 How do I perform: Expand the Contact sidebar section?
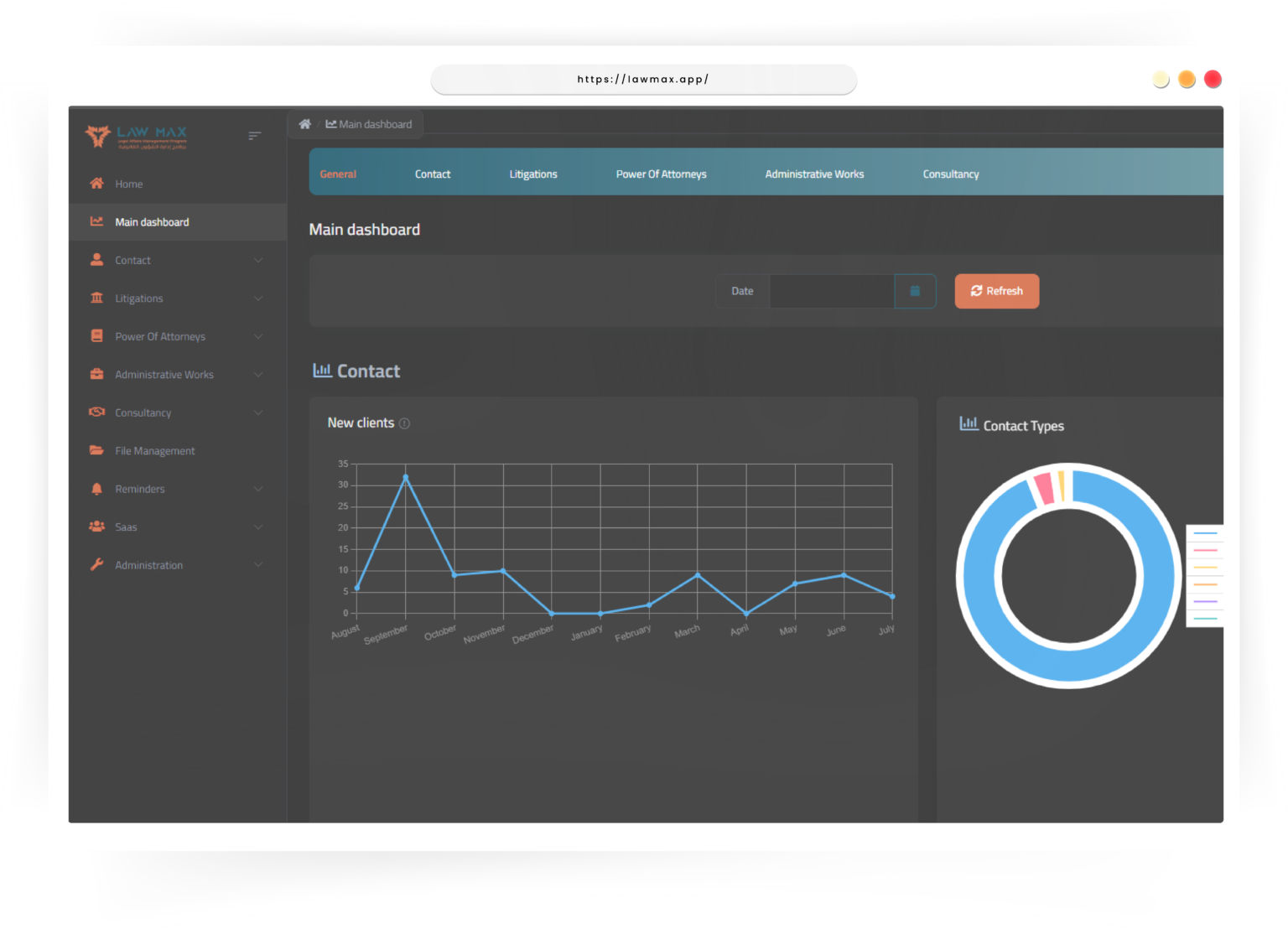point(258,260)
